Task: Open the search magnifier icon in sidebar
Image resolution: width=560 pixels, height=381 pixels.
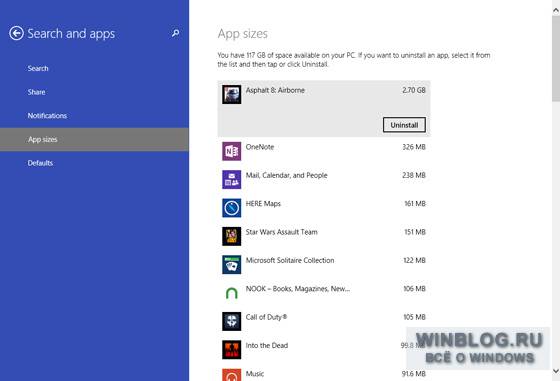Action: [175, 33]
